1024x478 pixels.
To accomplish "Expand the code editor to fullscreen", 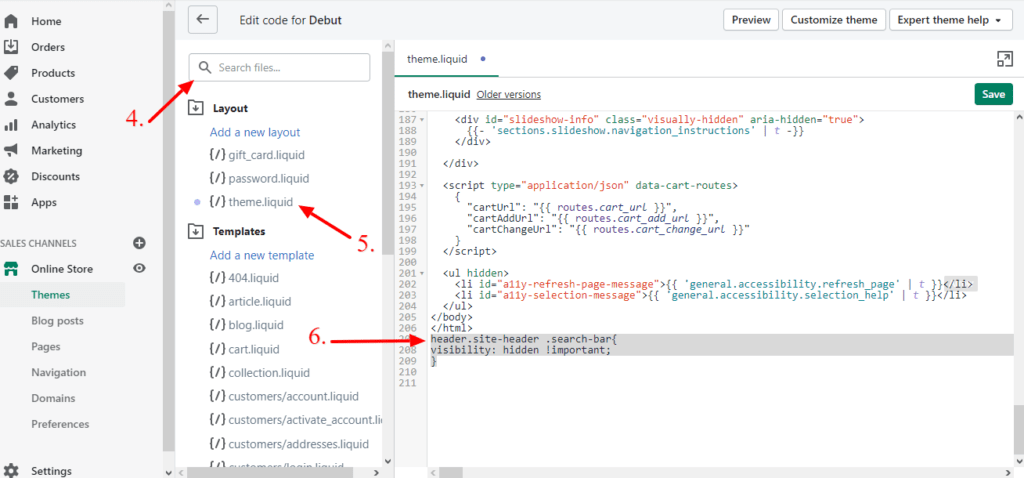I will coord(1004,59).
